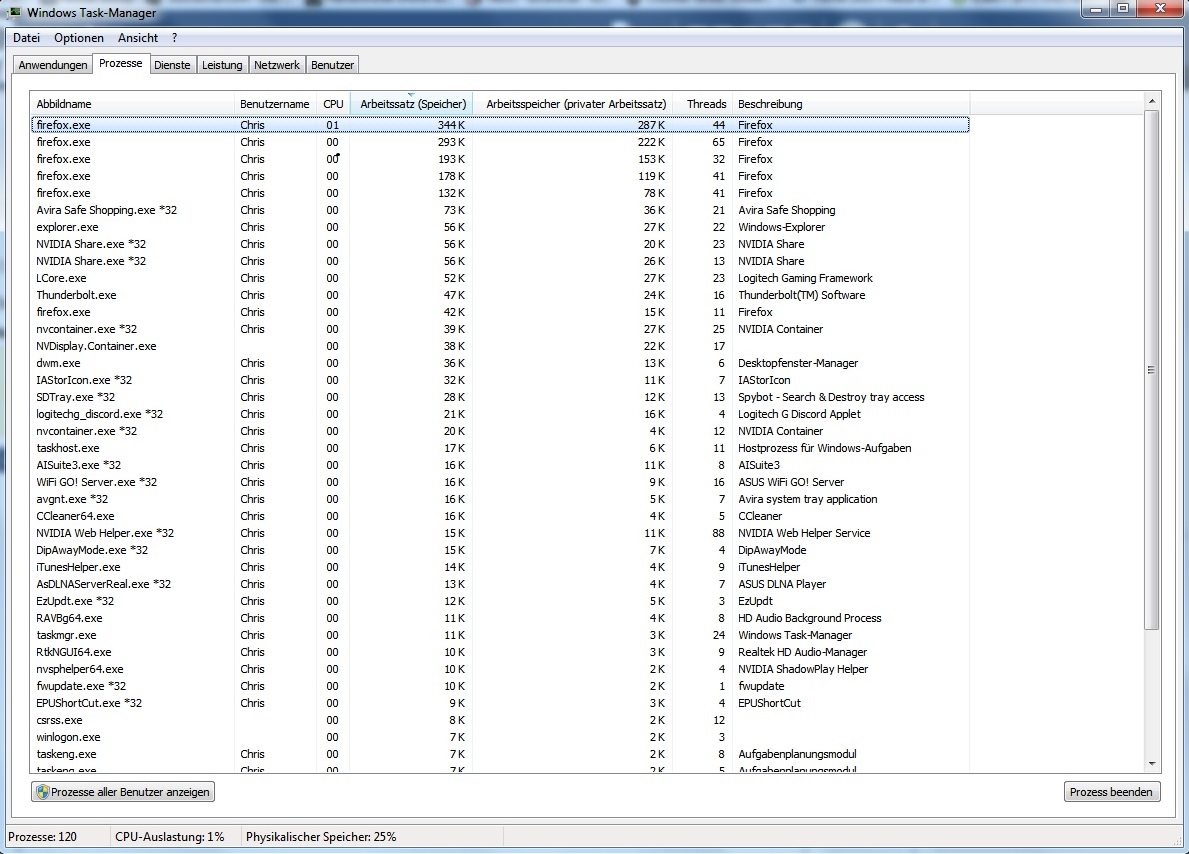Viewport: 1189px width, 854px height.
Task: Select EzUpdt.exe *32 process
Action: 500,601
